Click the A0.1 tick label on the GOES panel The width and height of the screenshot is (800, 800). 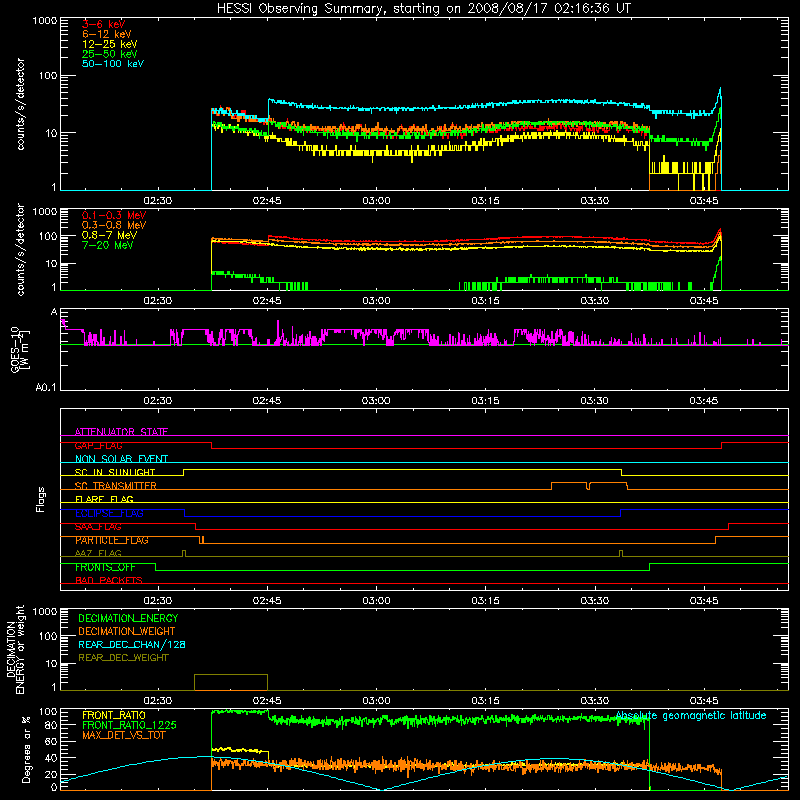point(46,387)
